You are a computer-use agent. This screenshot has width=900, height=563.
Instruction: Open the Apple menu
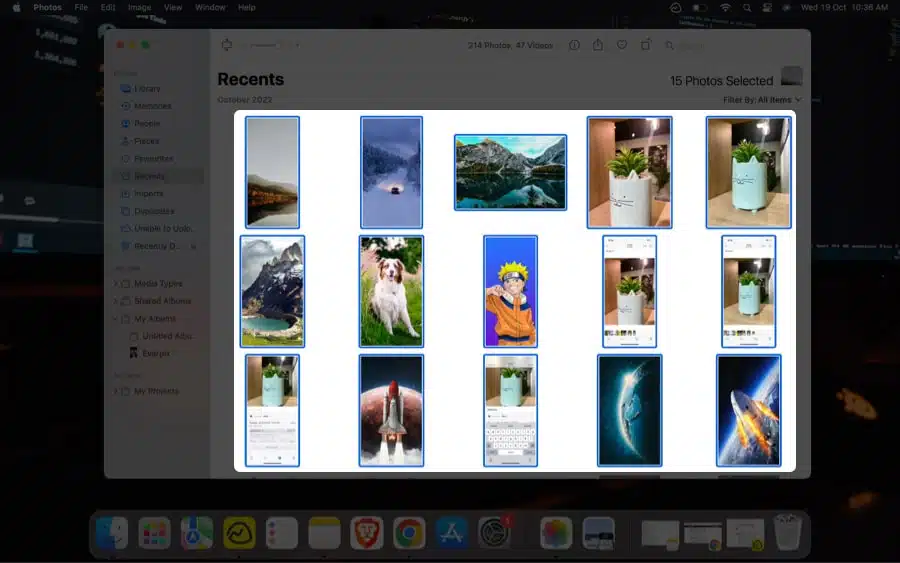click(16, 7)
